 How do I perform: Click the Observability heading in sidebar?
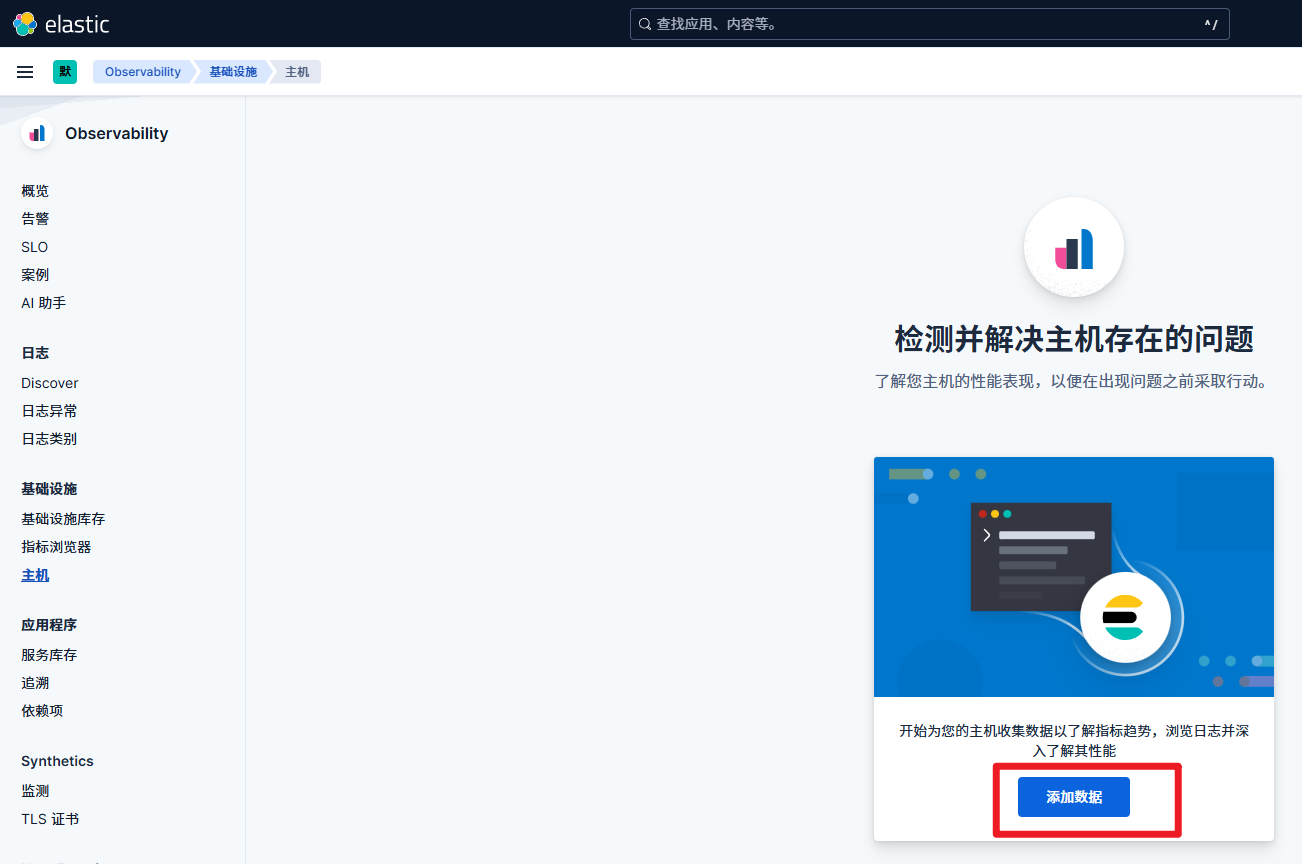117,133
